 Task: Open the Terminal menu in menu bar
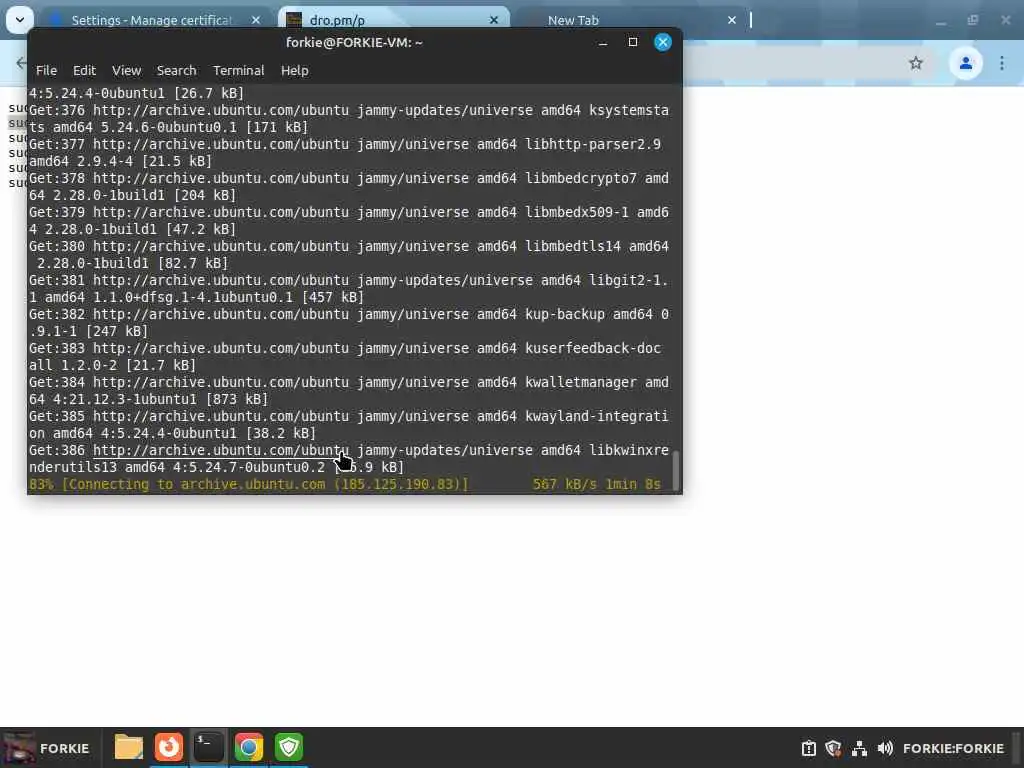(x=238, y=71)
